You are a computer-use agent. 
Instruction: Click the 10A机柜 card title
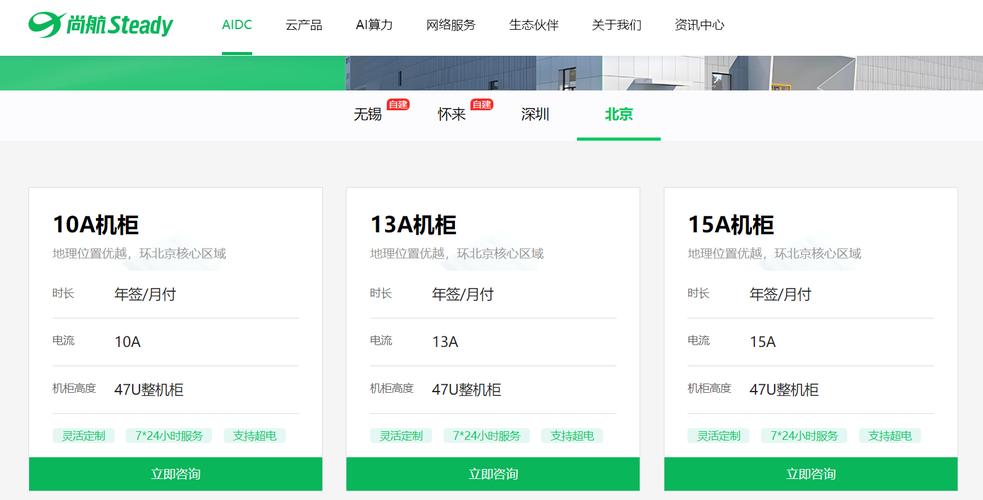click(95, 224)
